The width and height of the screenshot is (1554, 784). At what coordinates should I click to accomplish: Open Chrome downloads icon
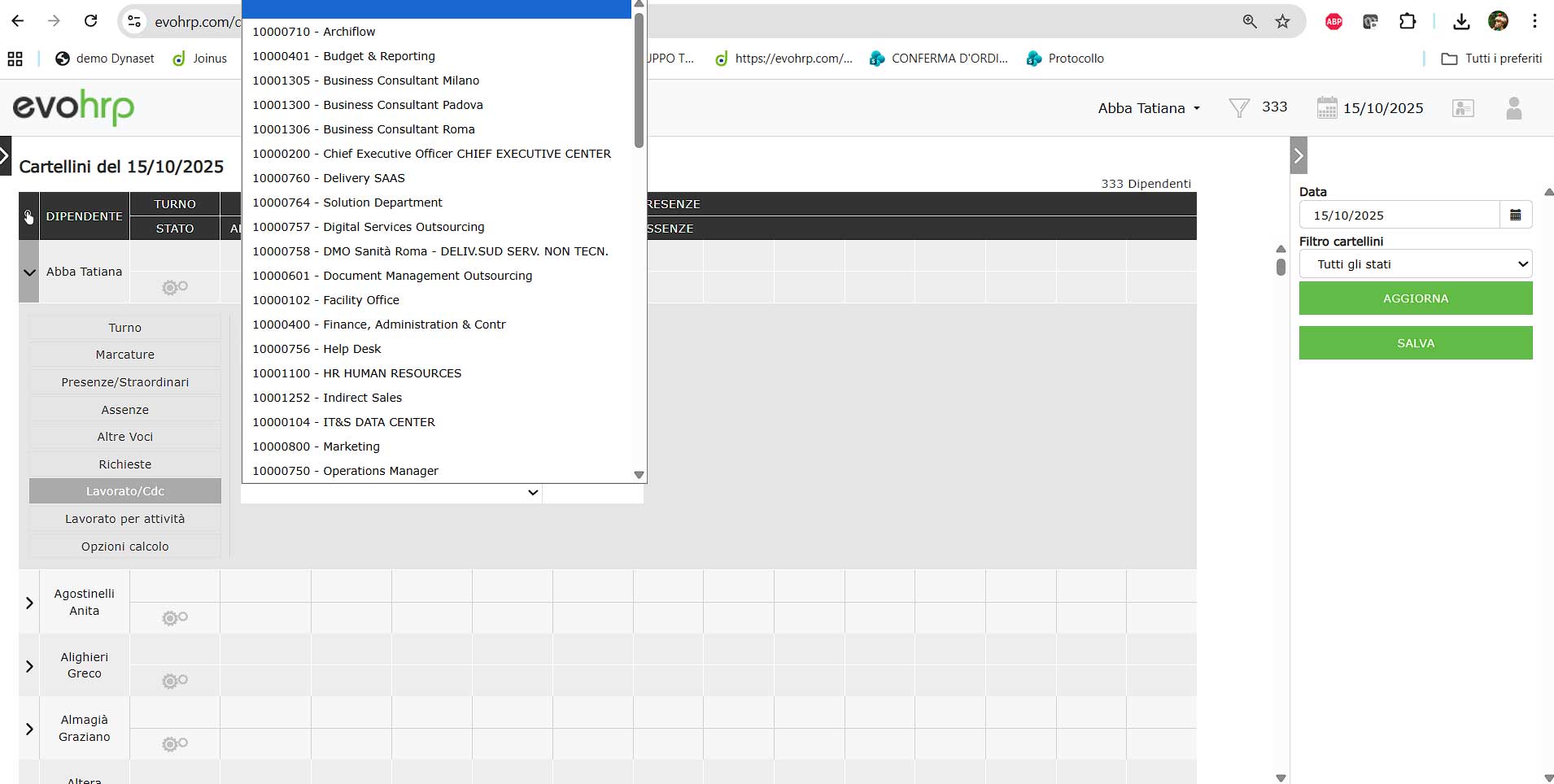(1461, 22)
